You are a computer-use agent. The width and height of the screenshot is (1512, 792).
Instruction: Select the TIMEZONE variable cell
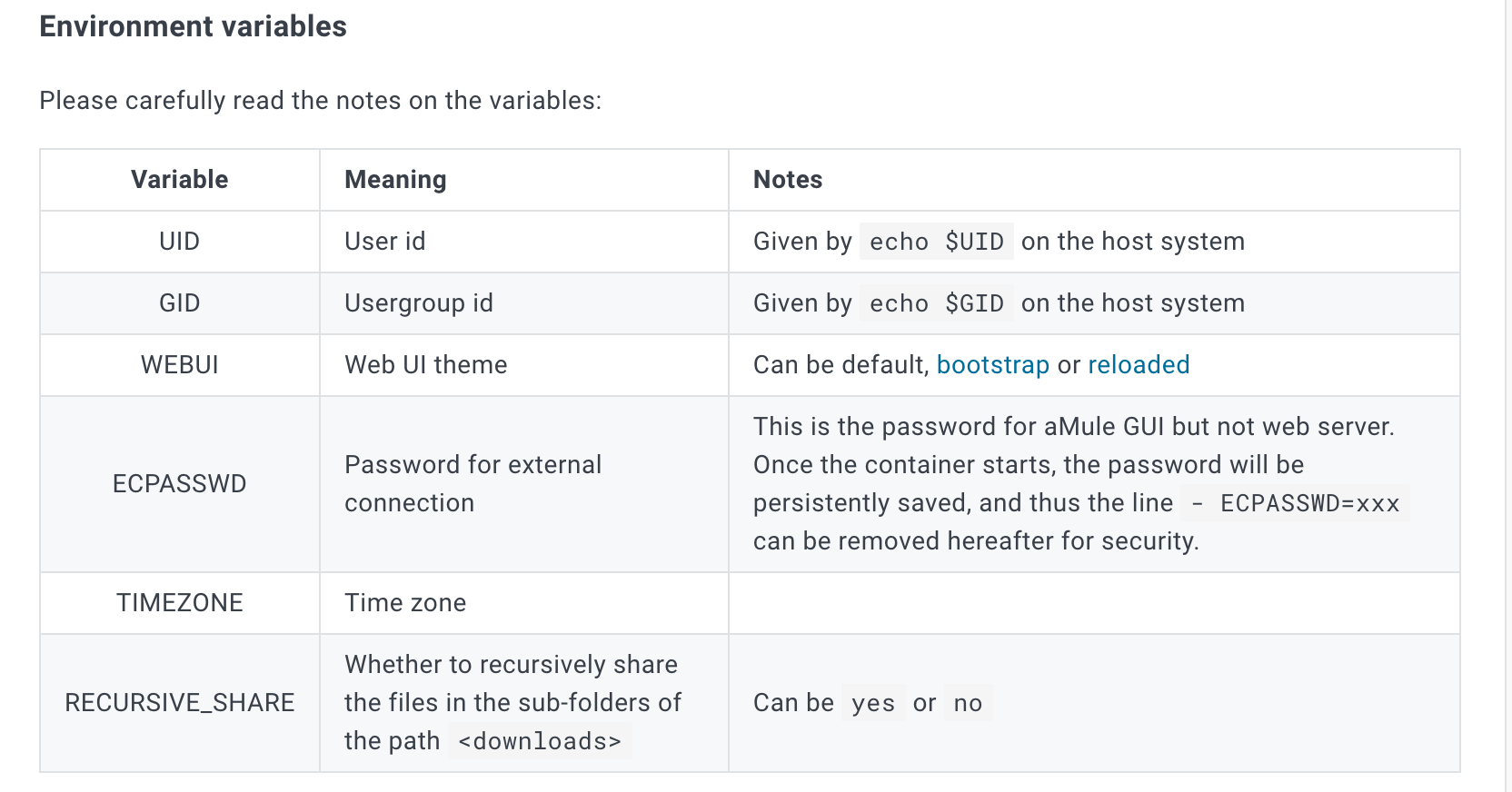tap(179, 603)
